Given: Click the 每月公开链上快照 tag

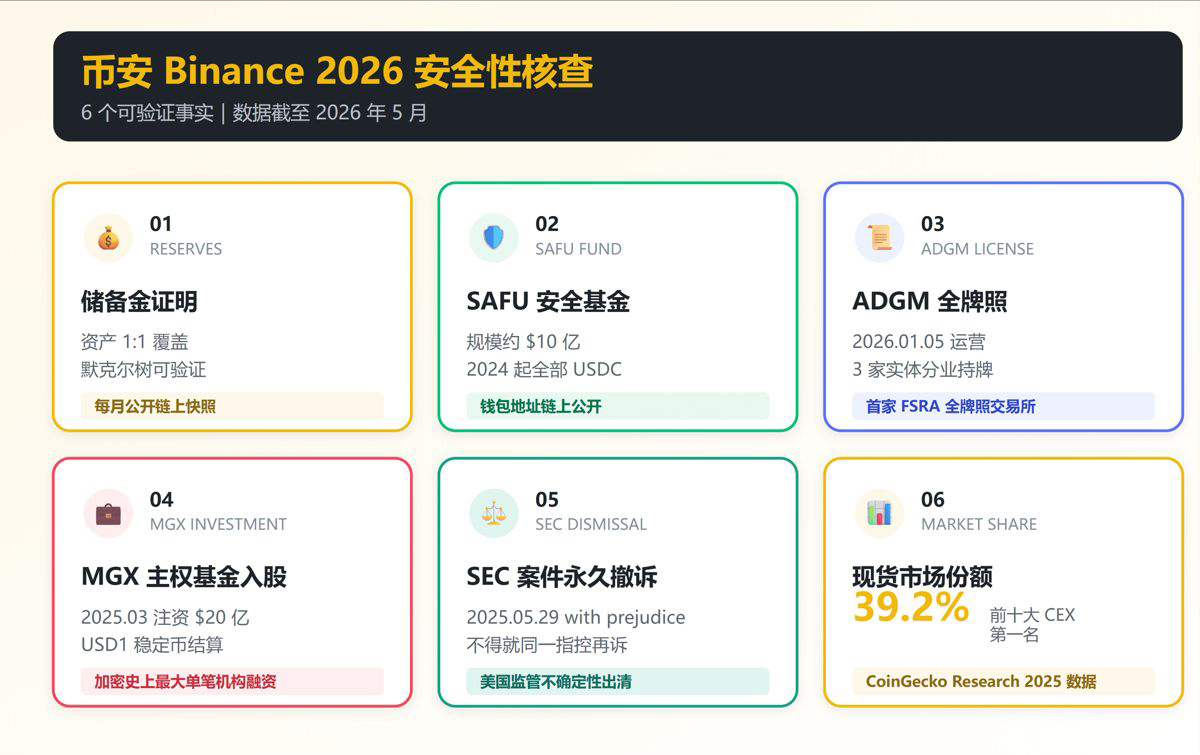Looking at the screenshot, I should point(232,406).
